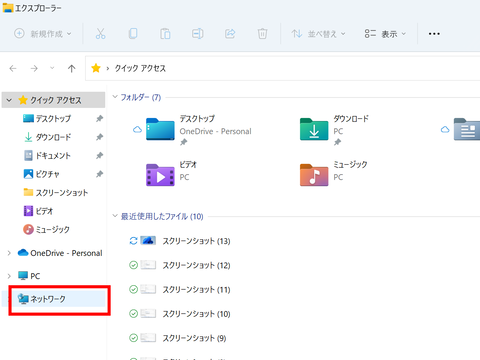Click the sync status icon of スクリーンショット (13)
Viewport: 480px width, 360px height.
pos(133,241)
